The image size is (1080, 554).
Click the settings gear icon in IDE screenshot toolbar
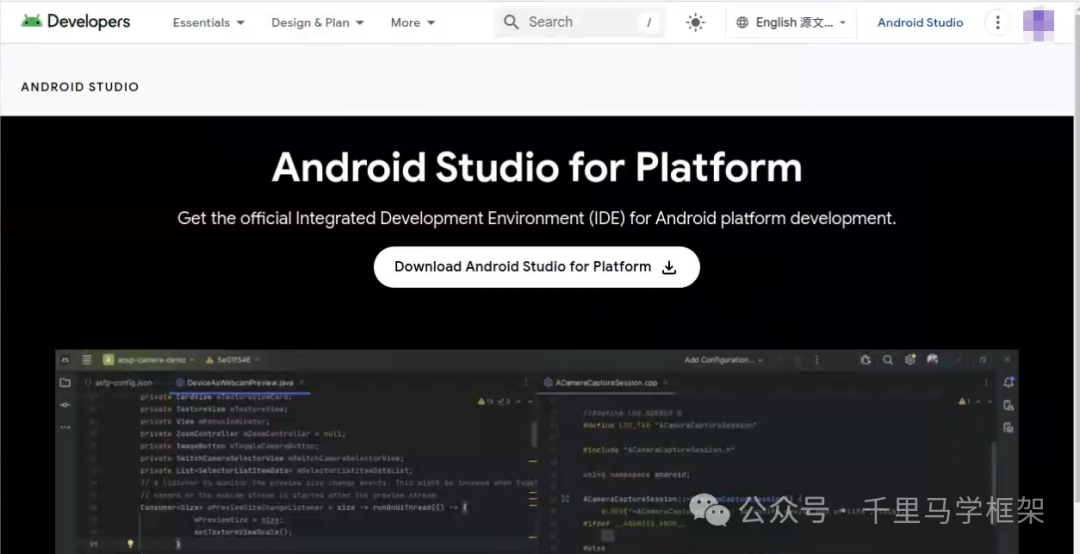pyautogui.click(x=910, y=360)
